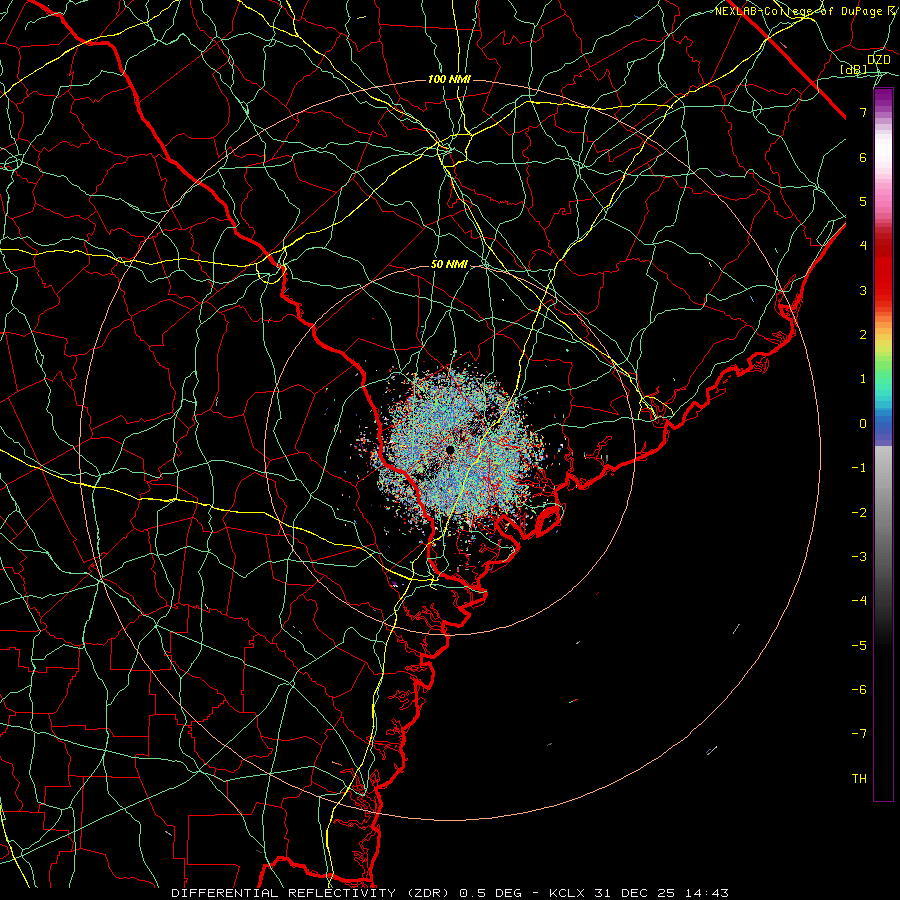This screenshot has width=900, height=900.
Task: Click the DZD legend title
Action: [878, 60]
